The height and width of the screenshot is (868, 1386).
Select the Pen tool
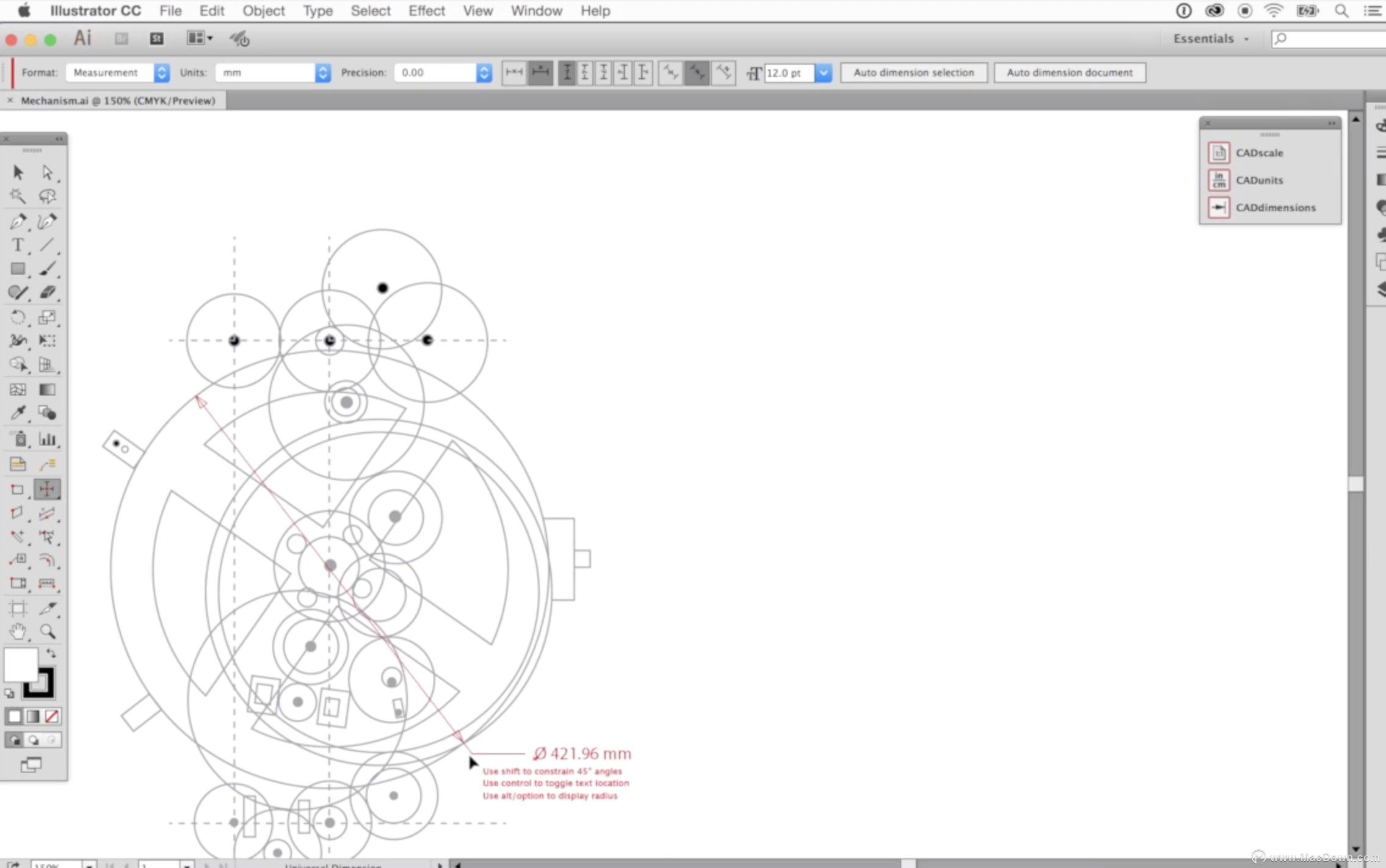coord(18,221)
